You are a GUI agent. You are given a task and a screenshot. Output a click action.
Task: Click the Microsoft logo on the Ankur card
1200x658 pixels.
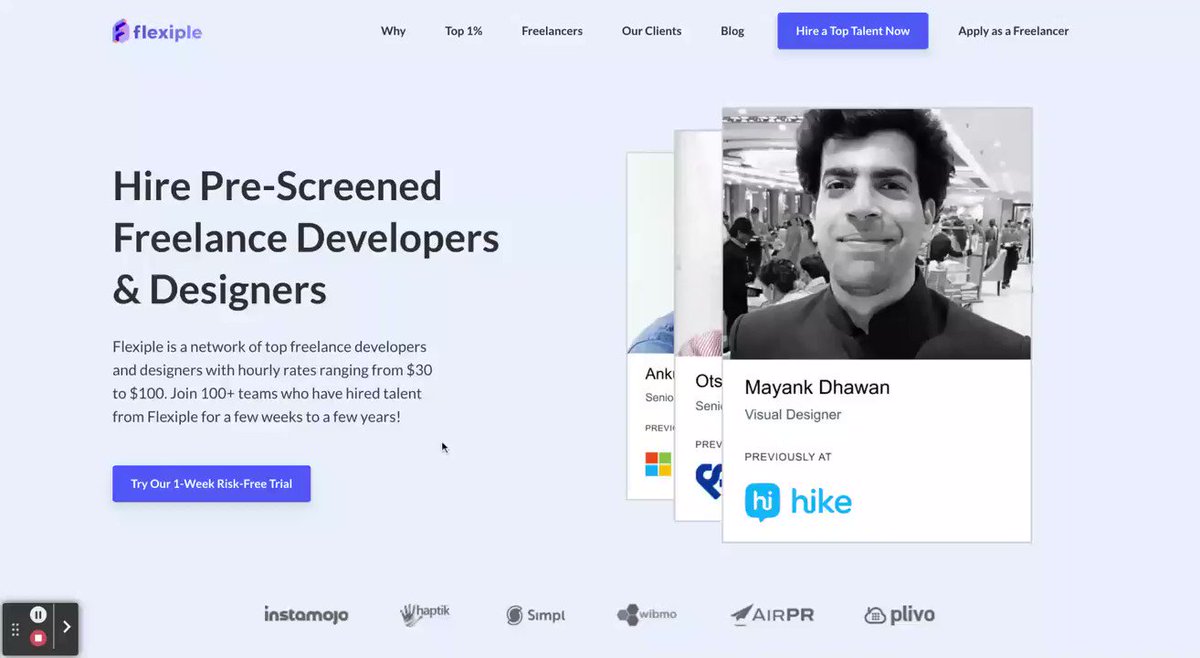coord(658,464)
